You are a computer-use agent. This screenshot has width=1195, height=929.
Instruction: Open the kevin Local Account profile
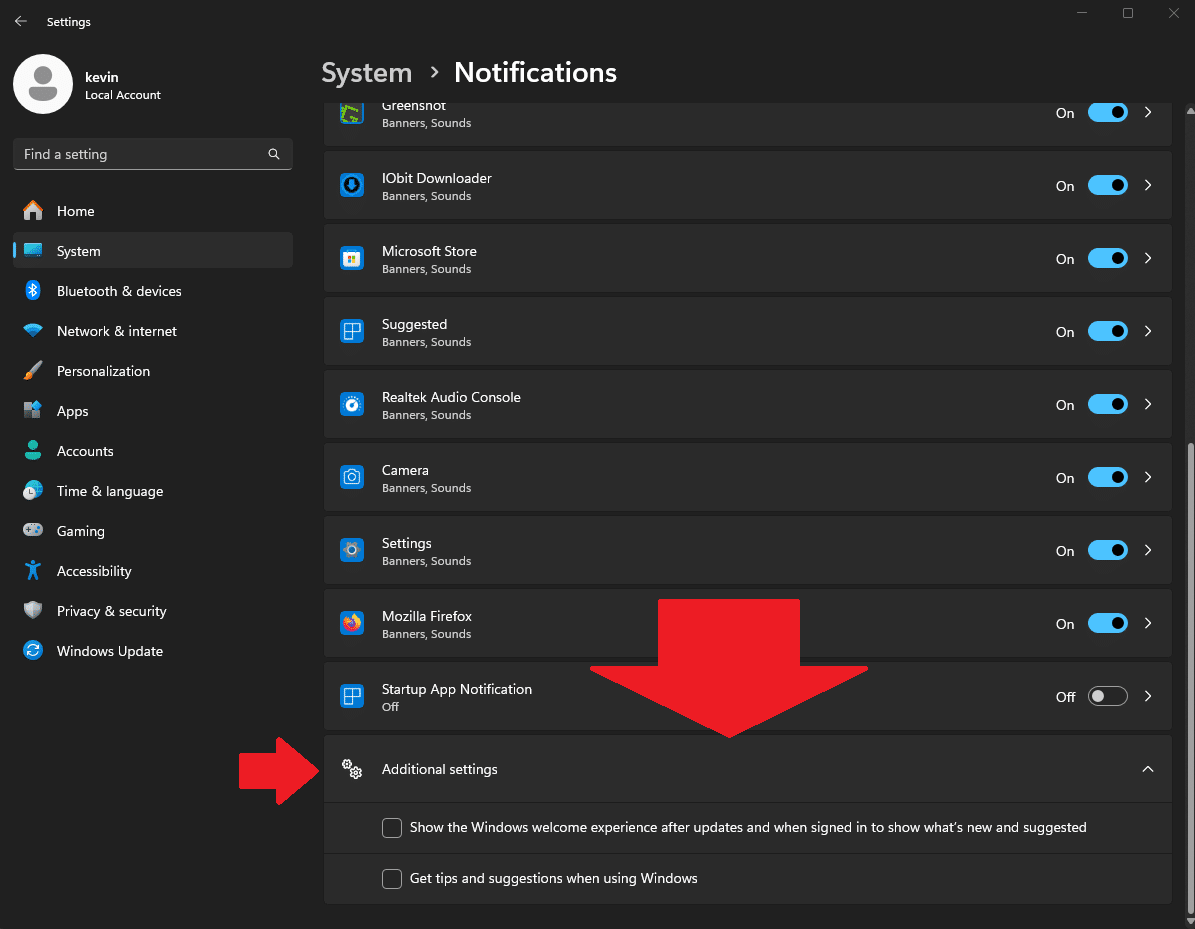click(87, 85)
